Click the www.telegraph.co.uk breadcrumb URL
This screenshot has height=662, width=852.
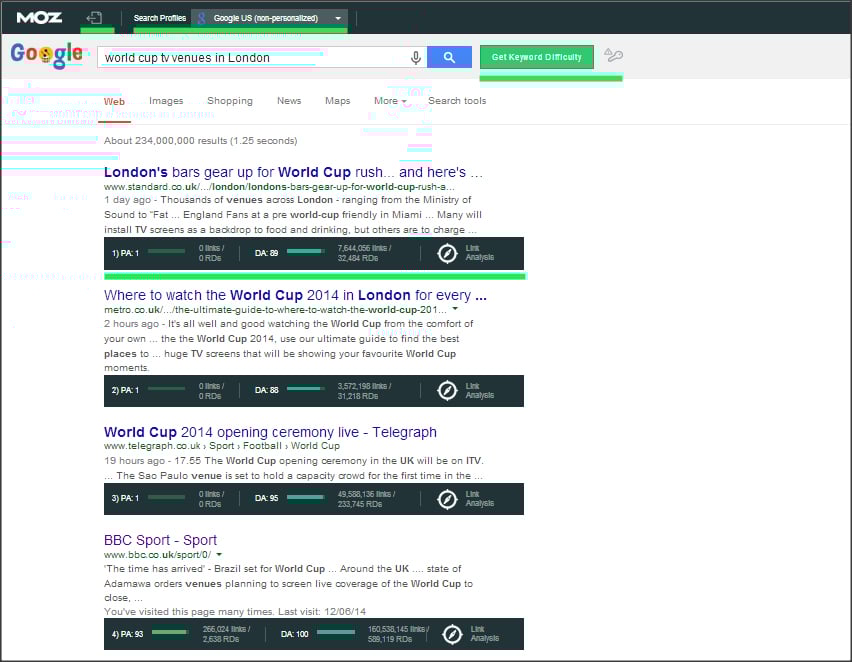[222, 446]
